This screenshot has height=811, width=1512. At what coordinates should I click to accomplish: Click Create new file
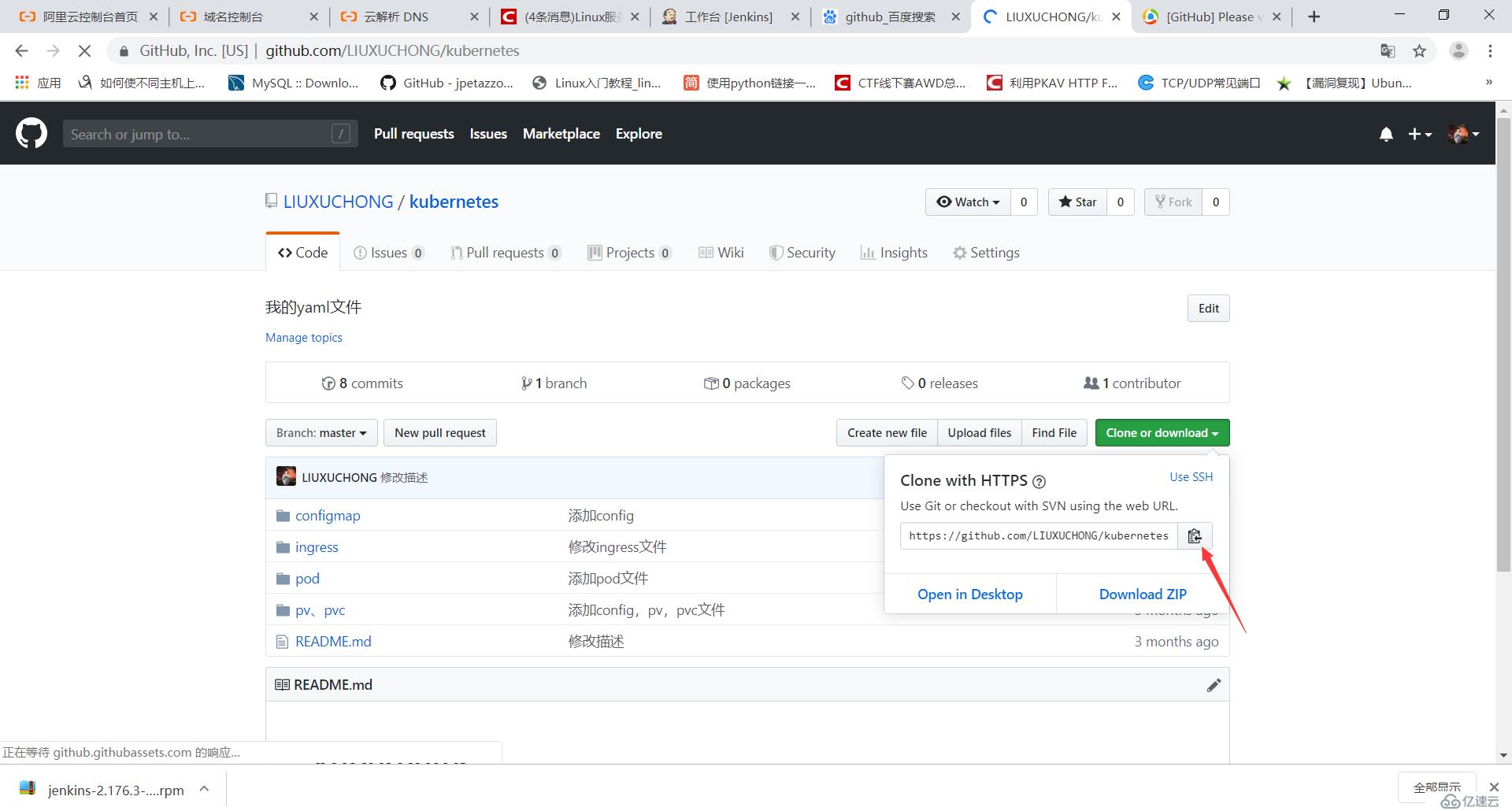tap(888, 432)
